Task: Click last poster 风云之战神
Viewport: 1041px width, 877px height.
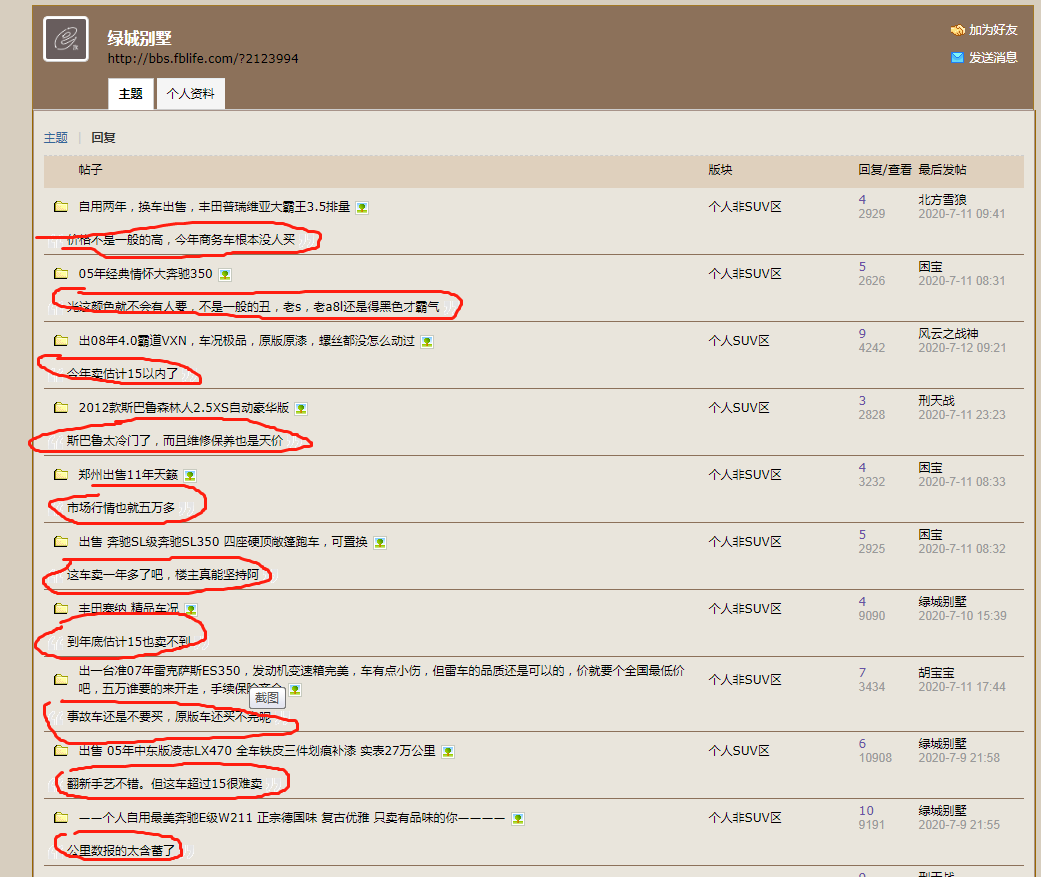Action: tap(948, 333)
